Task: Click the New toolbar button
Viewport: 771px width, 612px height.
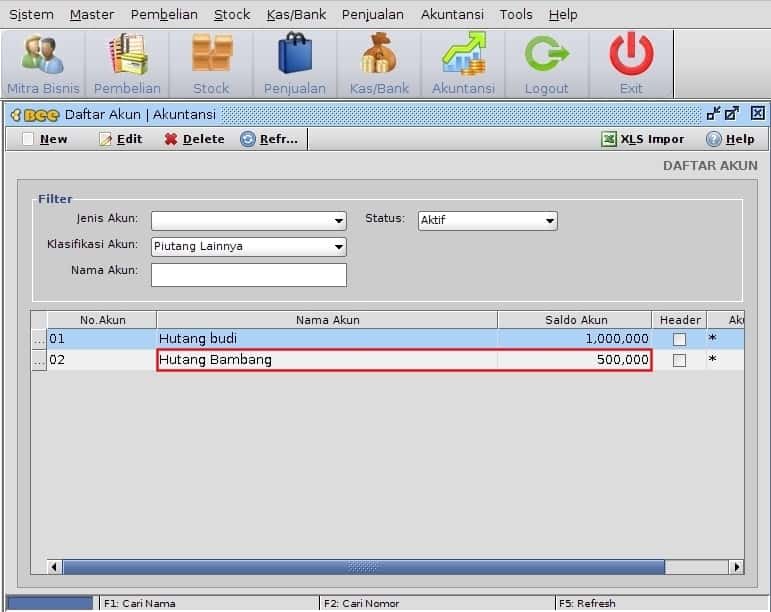Action: tap(45, 139)
